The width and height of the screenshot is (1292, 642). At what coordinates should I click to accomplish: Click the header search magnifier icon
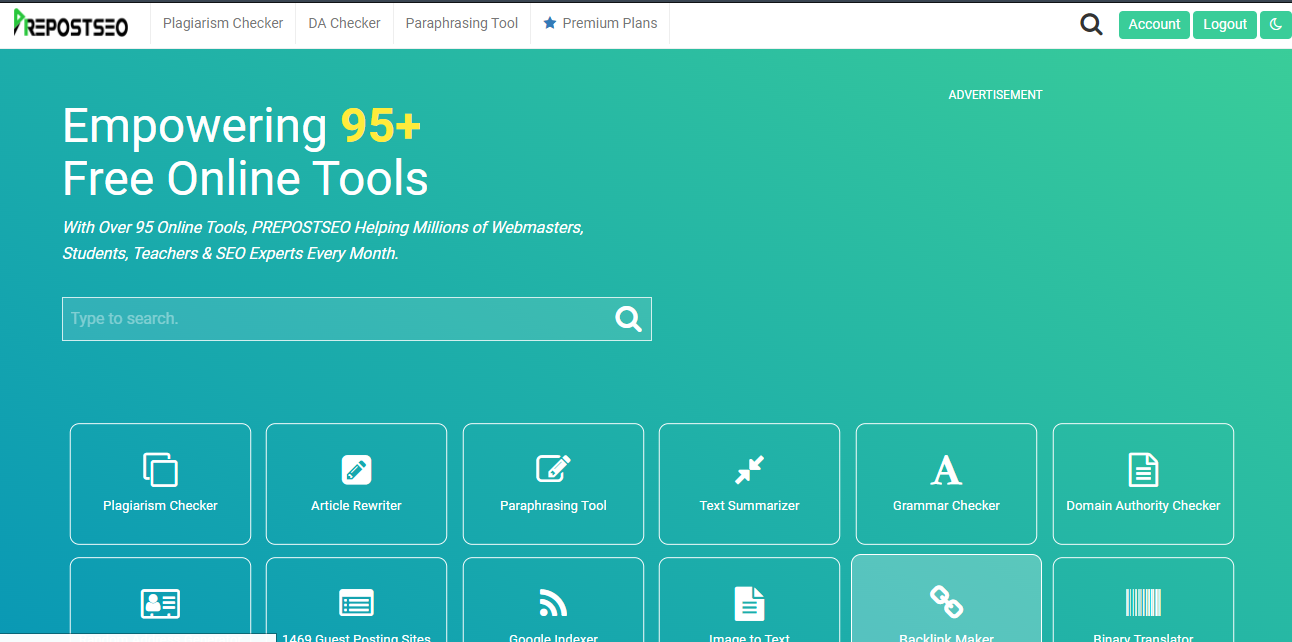(x=1091, y=24)
